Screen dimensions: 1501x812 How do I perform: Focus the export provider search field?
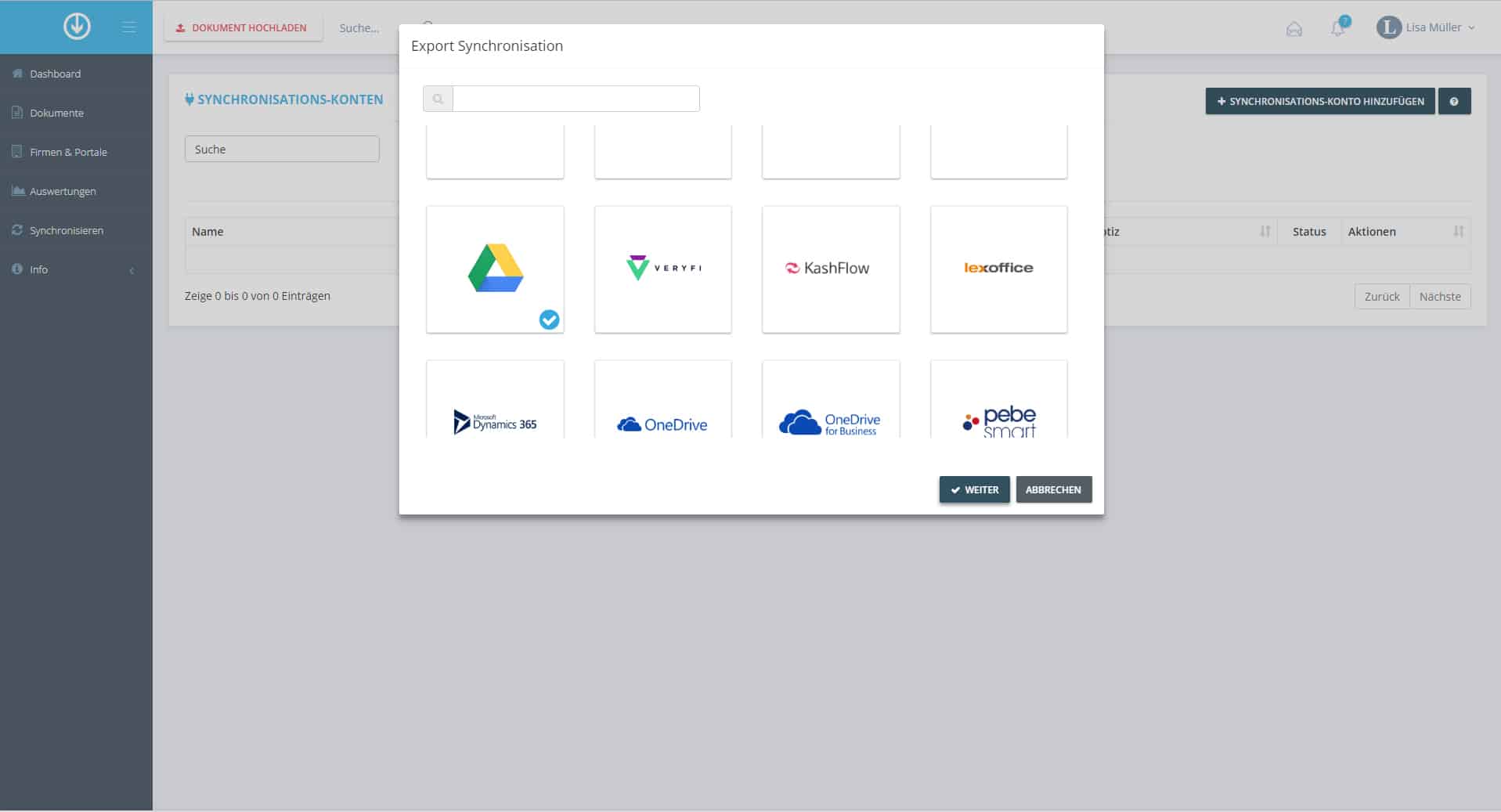tap(576, 99)
